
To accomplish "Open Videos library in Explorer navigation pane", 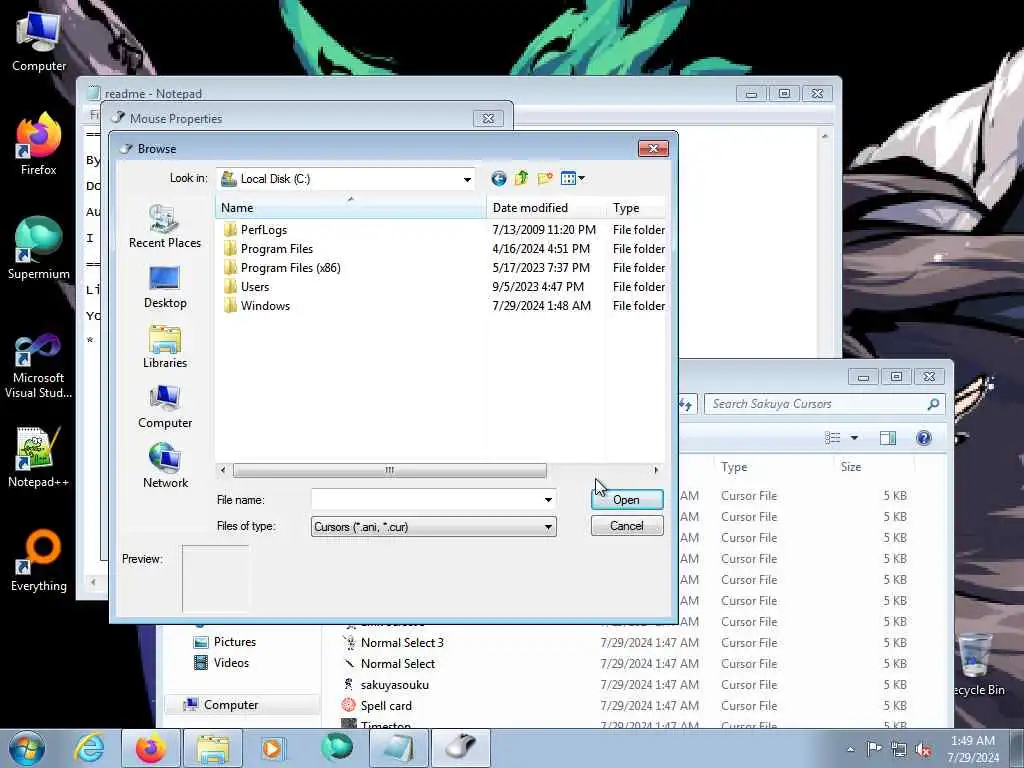I will tap(222, 663).
